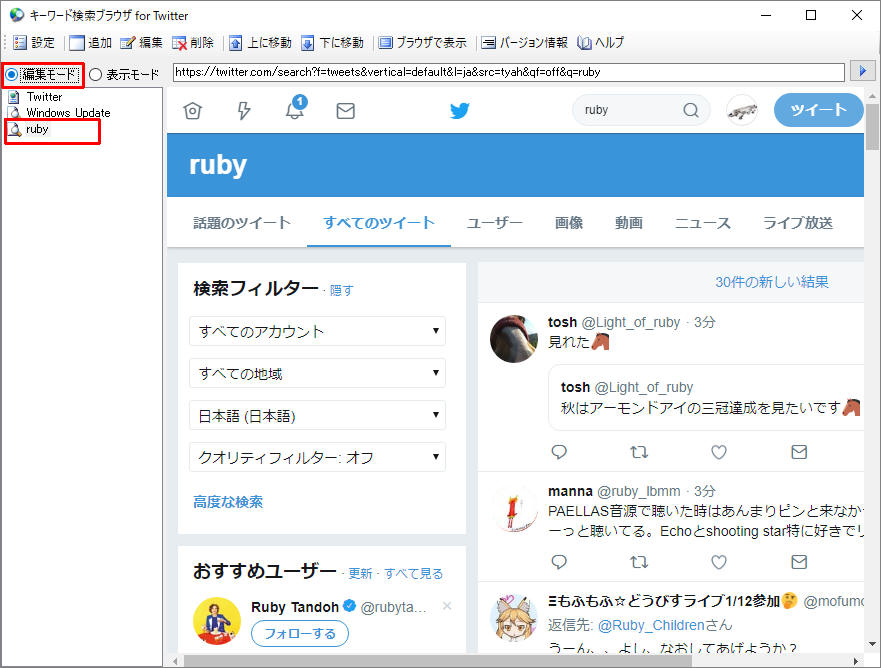
Task: Open Ruby Tandoh's avatar
Action: click(x=217, y=621)
